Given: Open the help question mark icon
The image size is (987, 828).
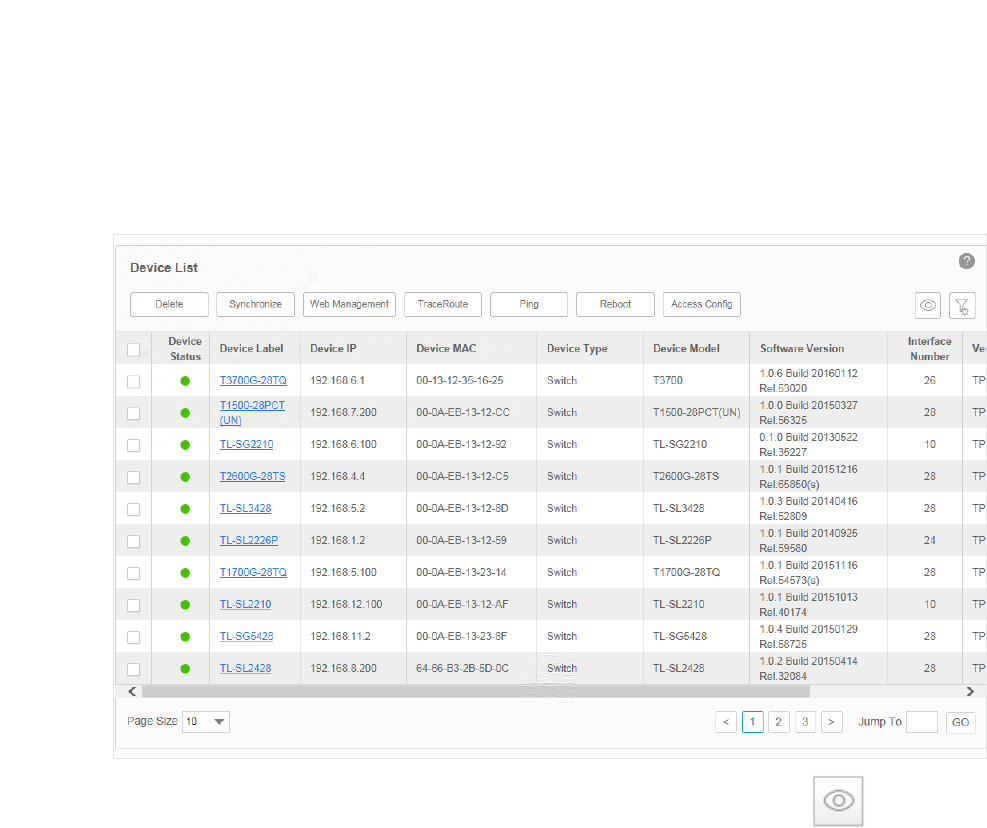Looking at the screenshot, I should click(x=966, y=261).
